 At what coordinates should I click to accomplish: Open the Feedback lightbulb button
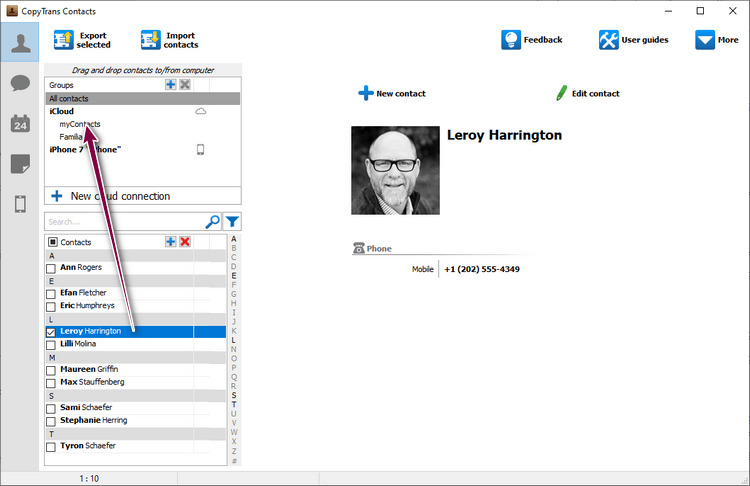click(532, 40)
